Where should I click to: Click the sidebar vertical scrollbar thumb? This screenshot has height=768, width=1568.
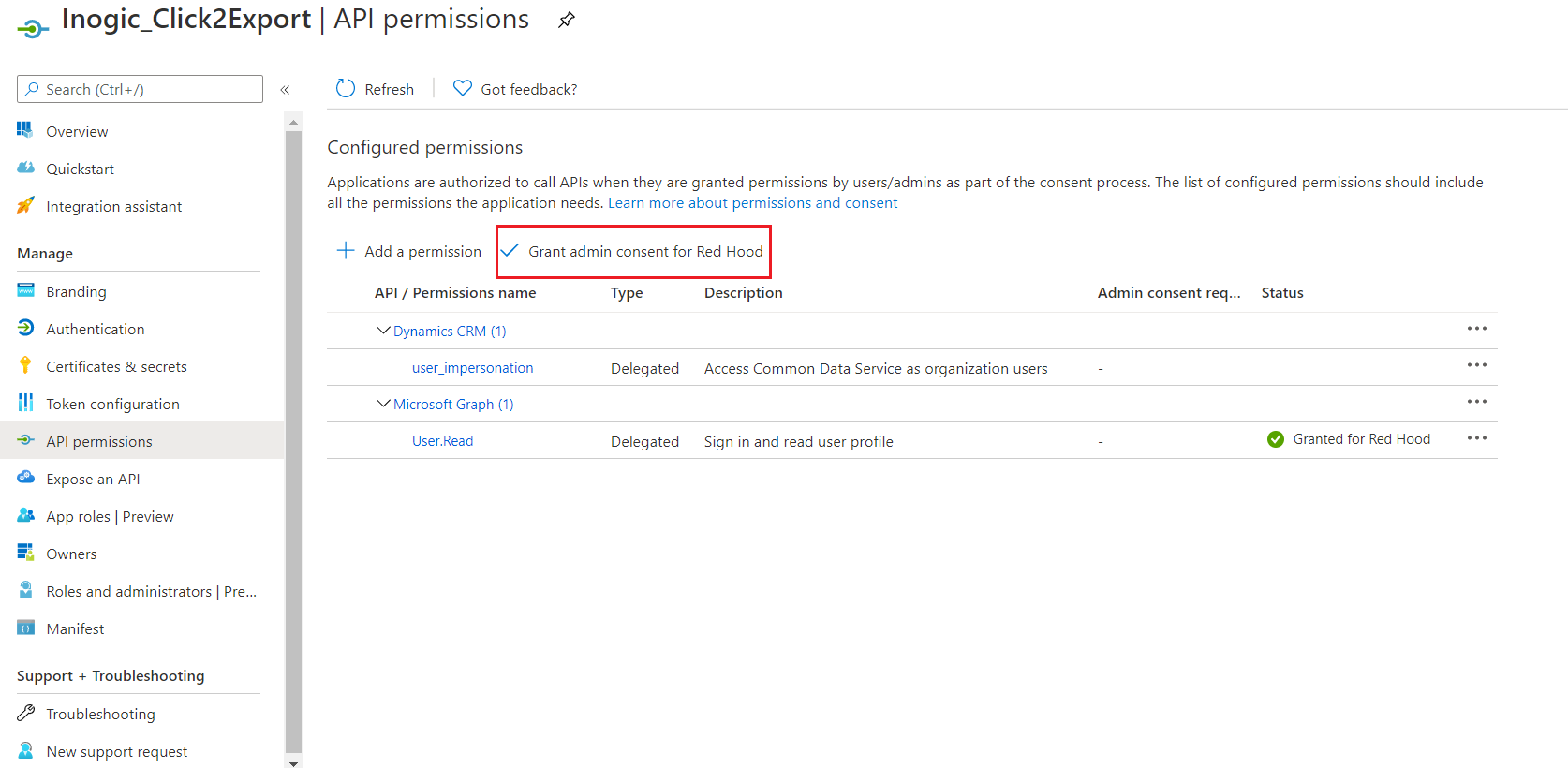(293, 440)
